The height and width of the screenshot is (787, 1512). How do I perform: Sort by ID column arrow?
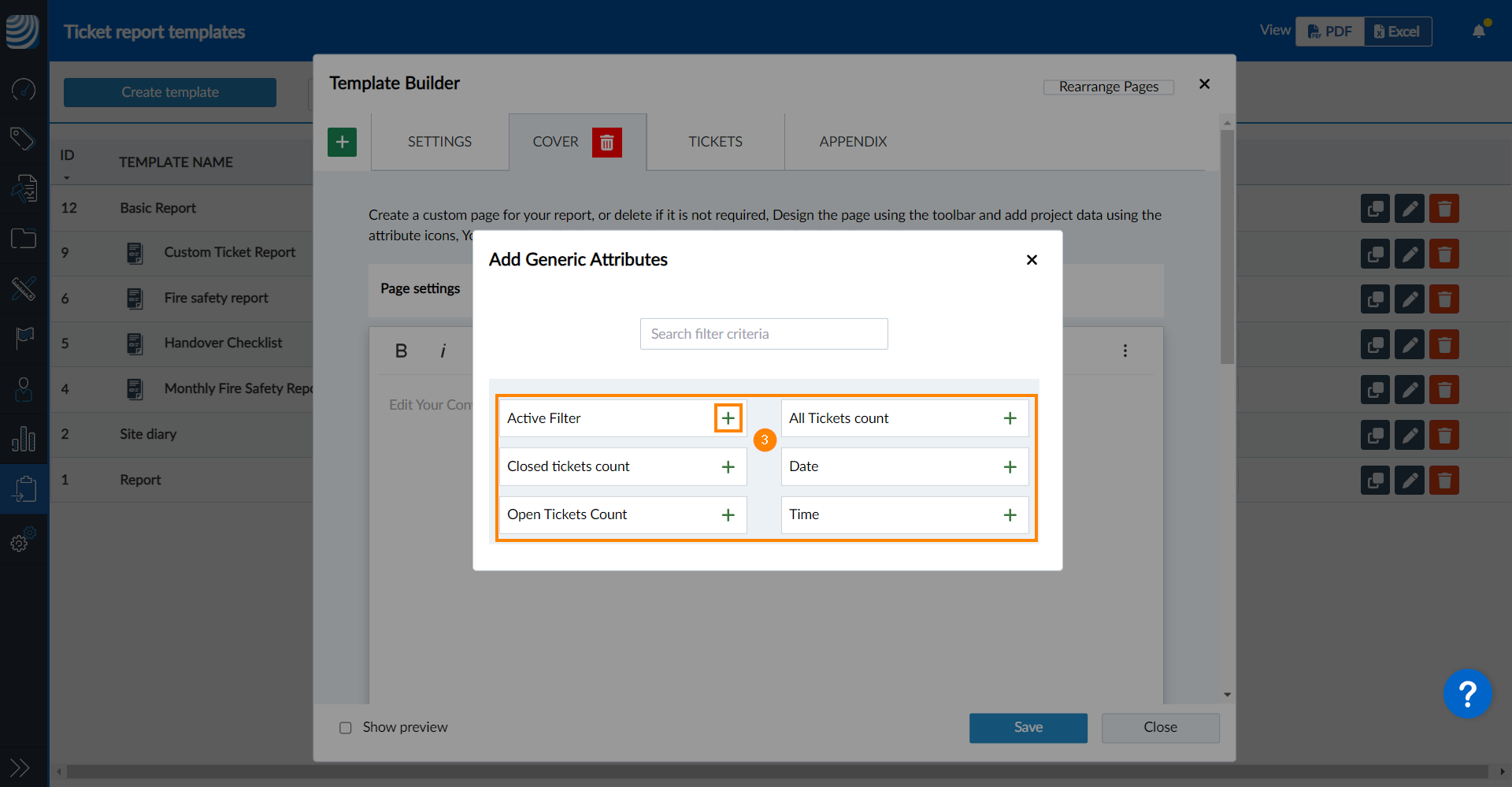pyautogui.click(x=67, y=177)
